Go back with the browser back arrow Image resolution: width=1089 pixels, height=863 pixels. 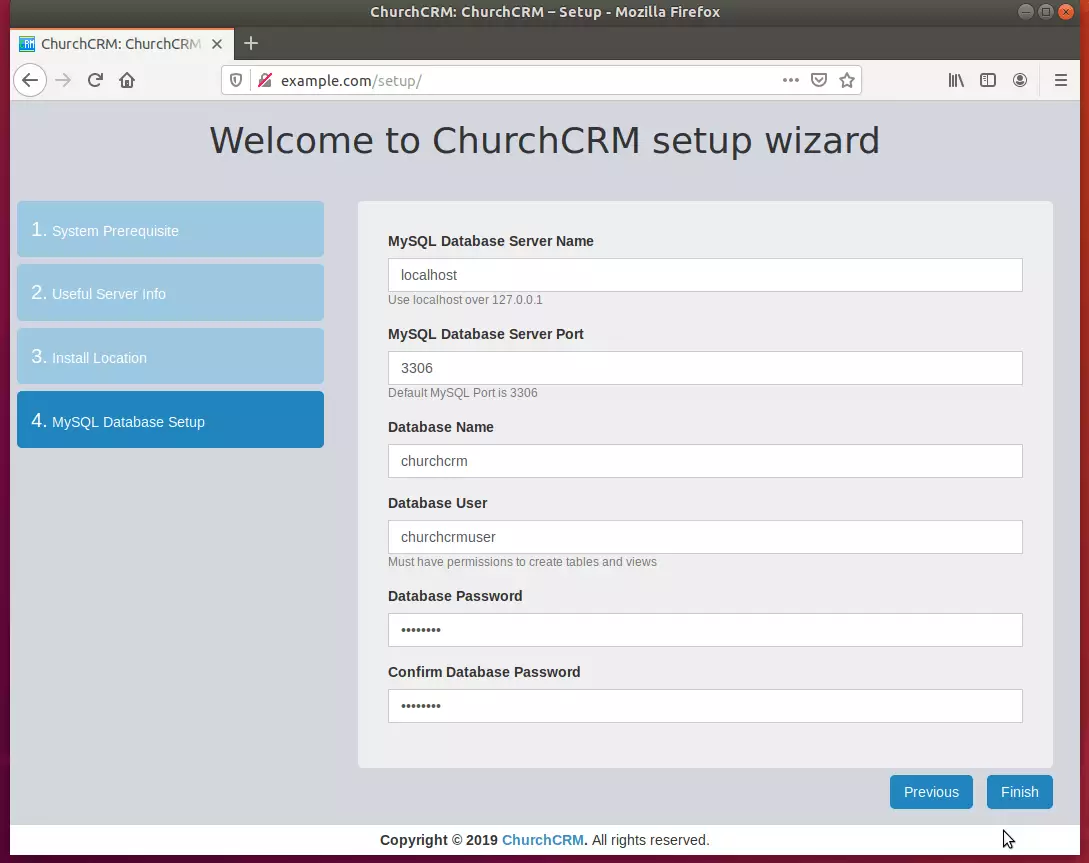[30, 81]
